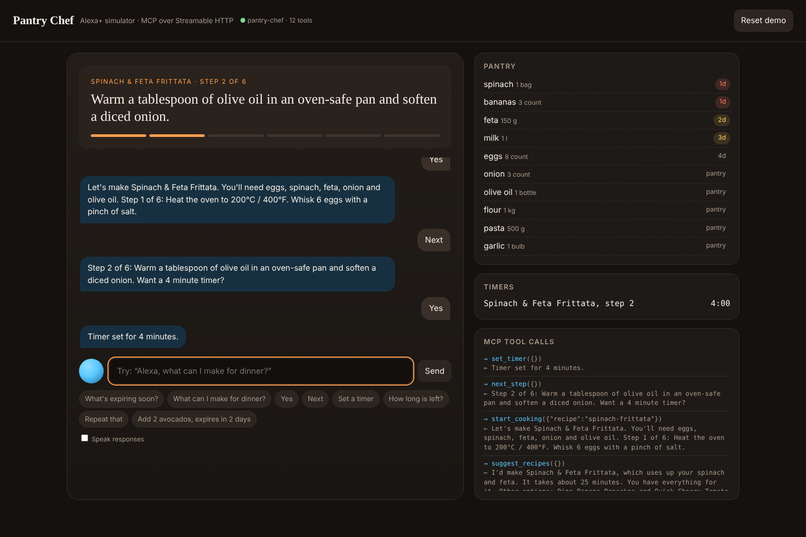Click the milk 3d expiry badge
This screenshot has height=537, width=806.
coord(722,138)
